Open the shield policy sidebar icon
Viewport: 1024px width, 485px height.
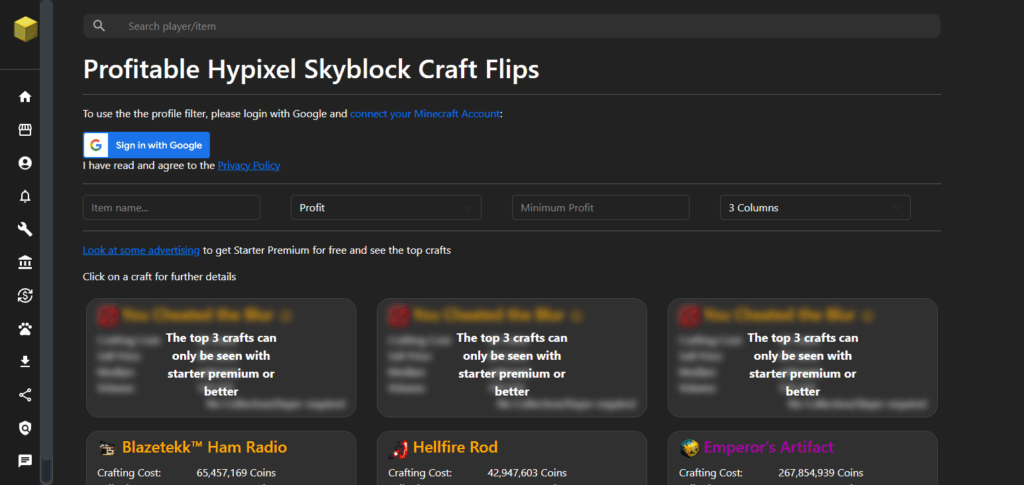(25, 428)
